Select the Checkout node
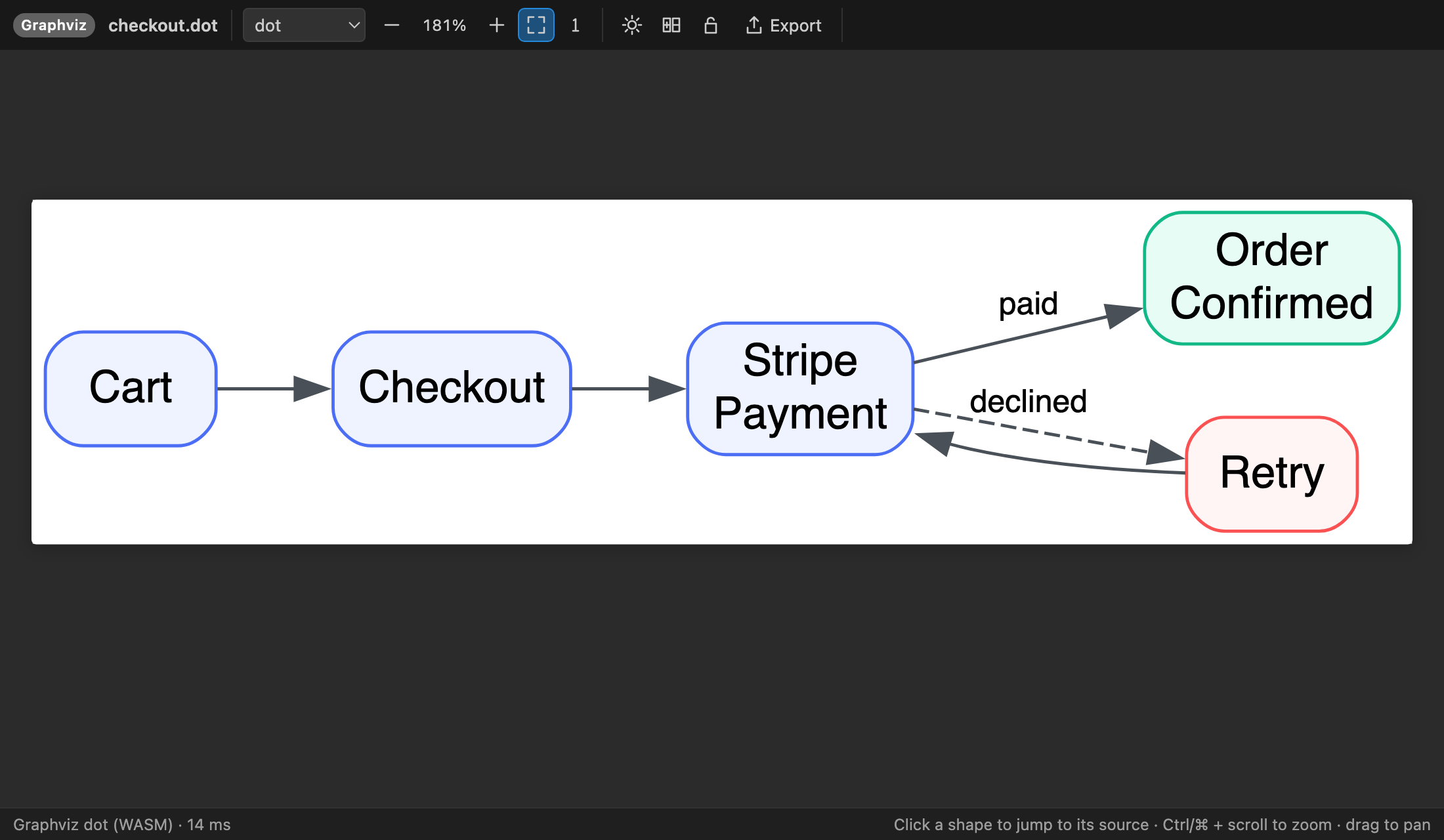 click(452, 388)
